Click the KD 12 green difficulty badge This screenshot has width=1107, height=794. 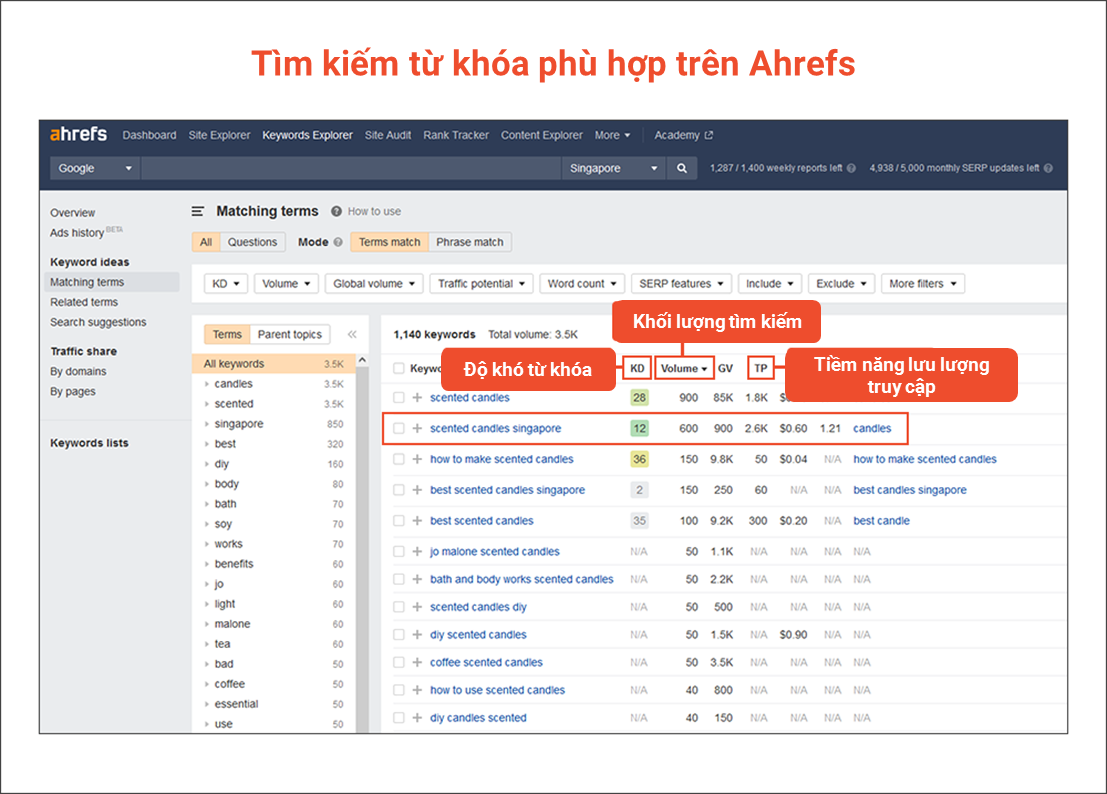640,428
